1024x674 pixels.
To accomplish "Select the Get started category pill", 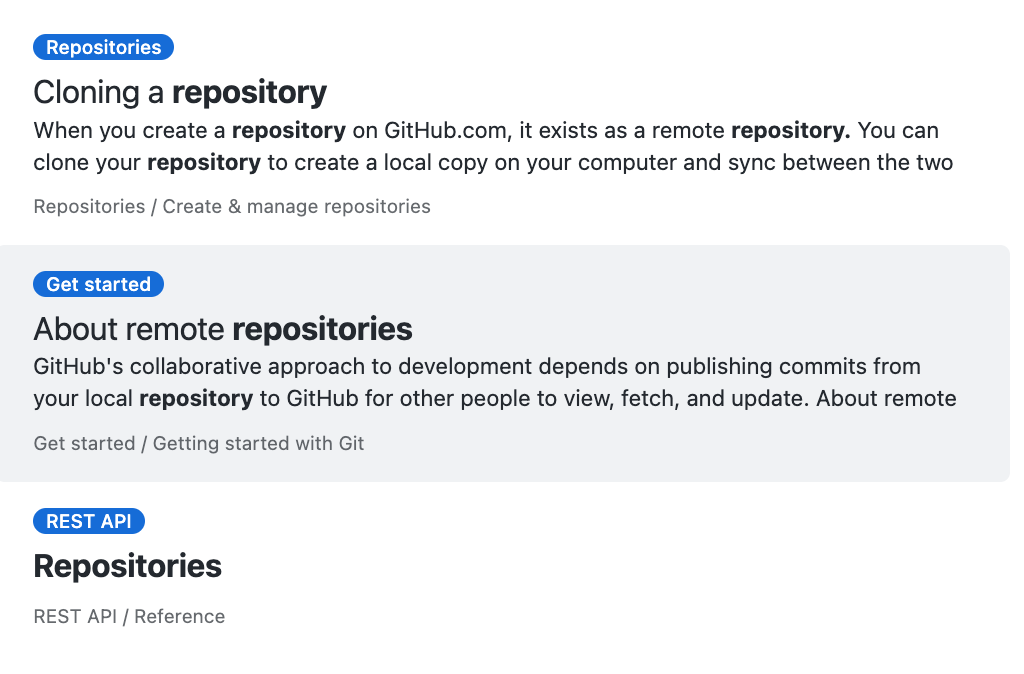I will (x=98, y=283).
